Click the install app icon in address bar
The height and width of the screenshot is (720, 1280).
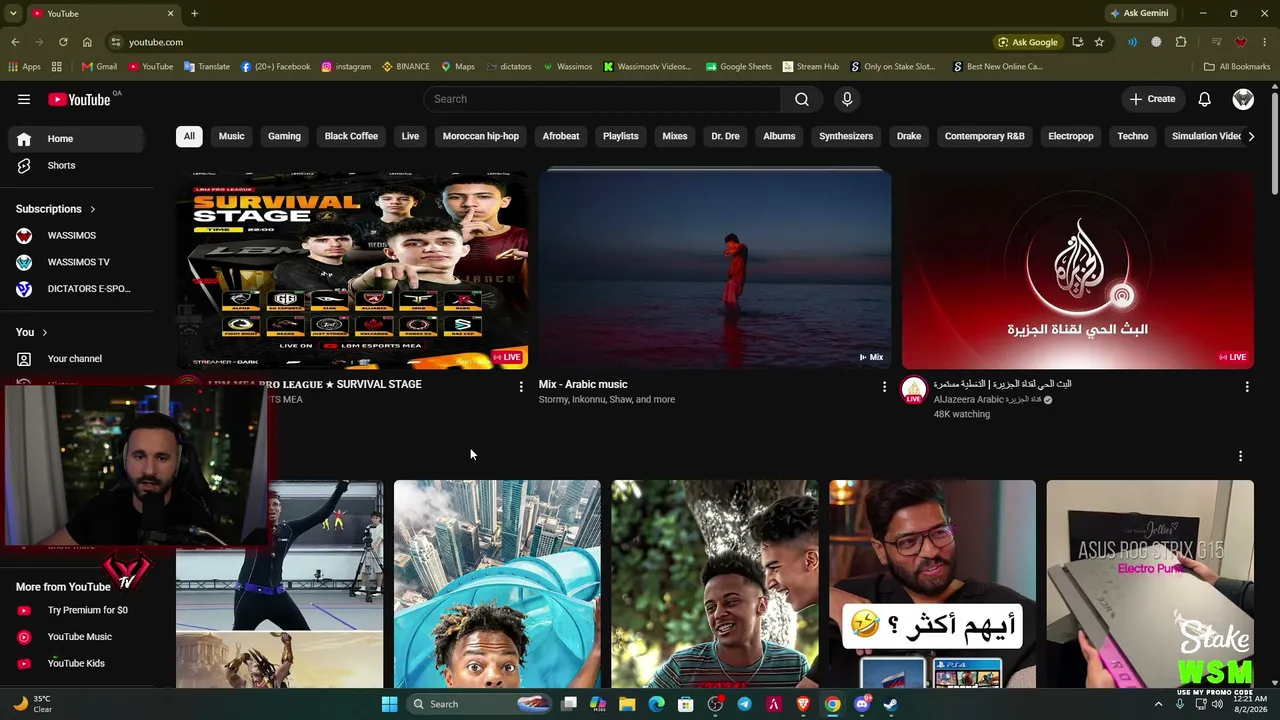(x=1077, y=42)
